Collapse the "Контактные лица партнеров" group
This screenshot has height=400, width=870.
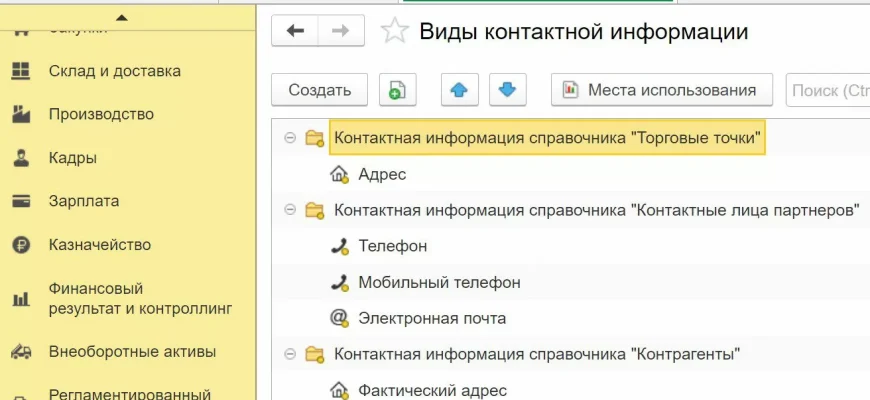tap(290, 210)
